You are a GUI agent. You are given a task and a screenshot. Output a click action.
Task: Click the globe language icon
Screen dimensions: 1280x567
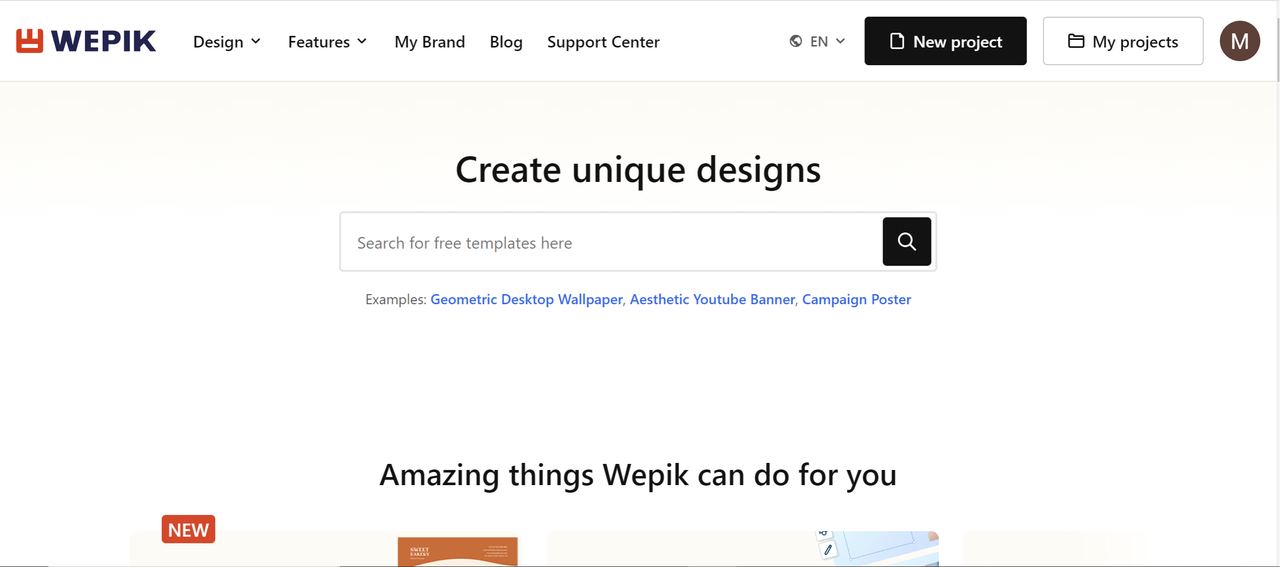click(x=796, y=41)
